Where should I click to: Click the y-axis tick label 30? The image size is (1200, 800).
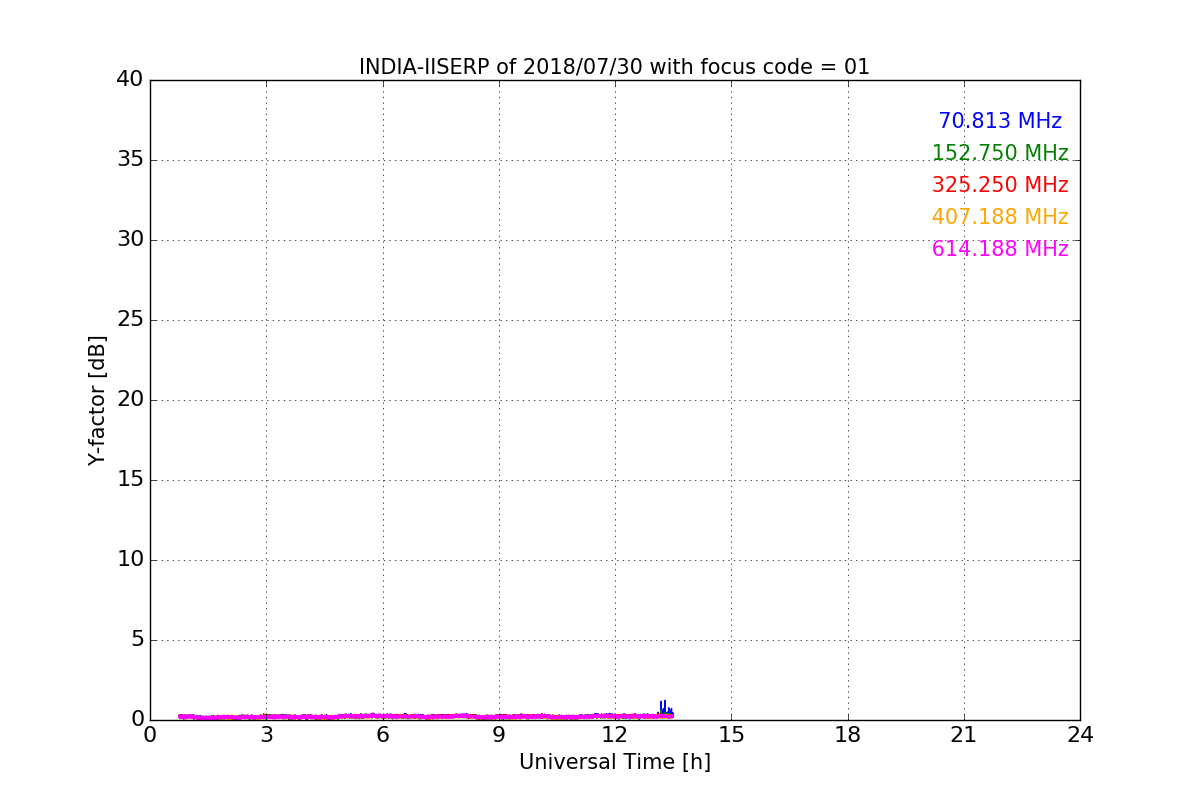click(x=130, y=240)
